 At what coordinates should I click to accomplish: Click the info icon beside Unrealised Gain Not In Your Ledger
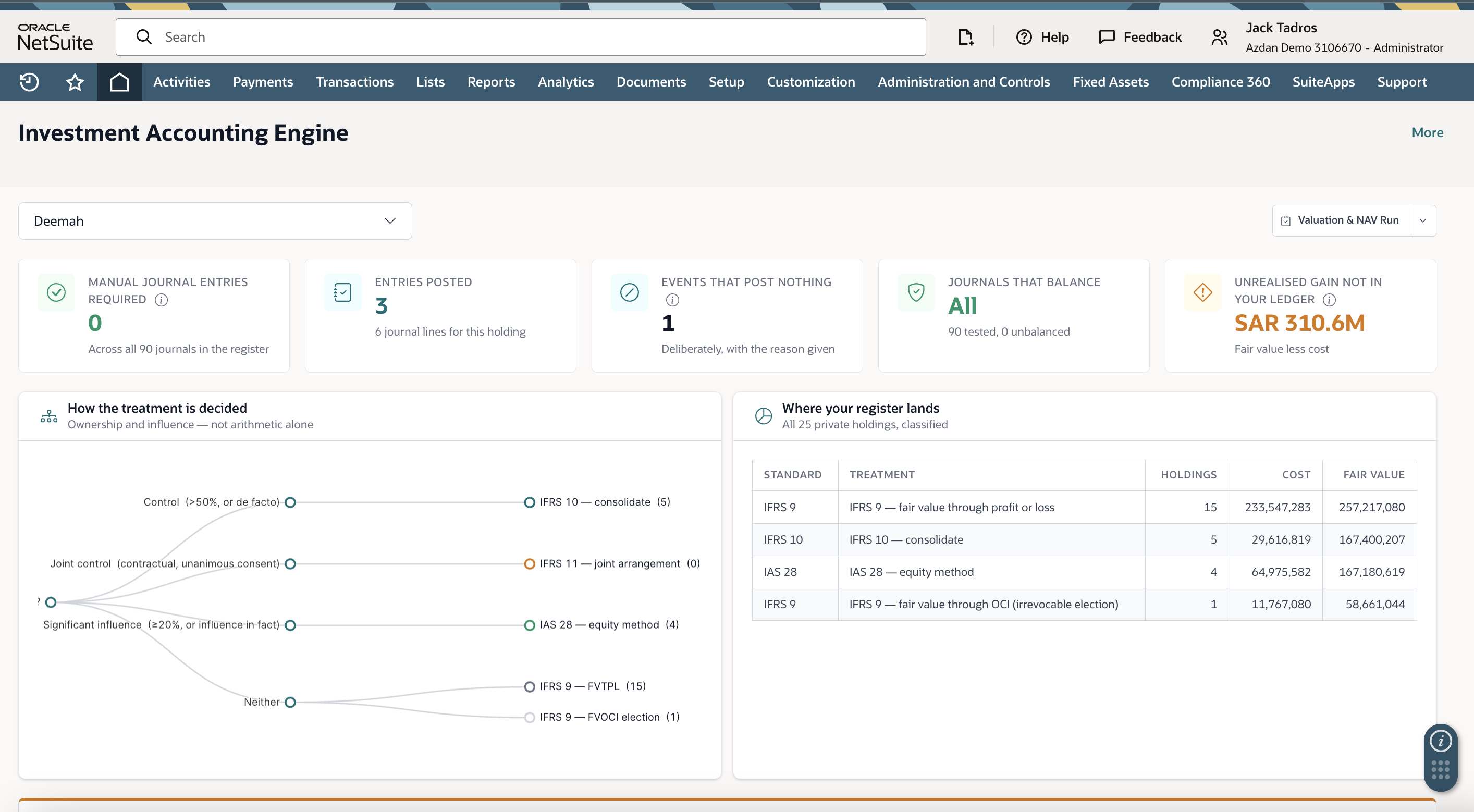click(1329, 300)
